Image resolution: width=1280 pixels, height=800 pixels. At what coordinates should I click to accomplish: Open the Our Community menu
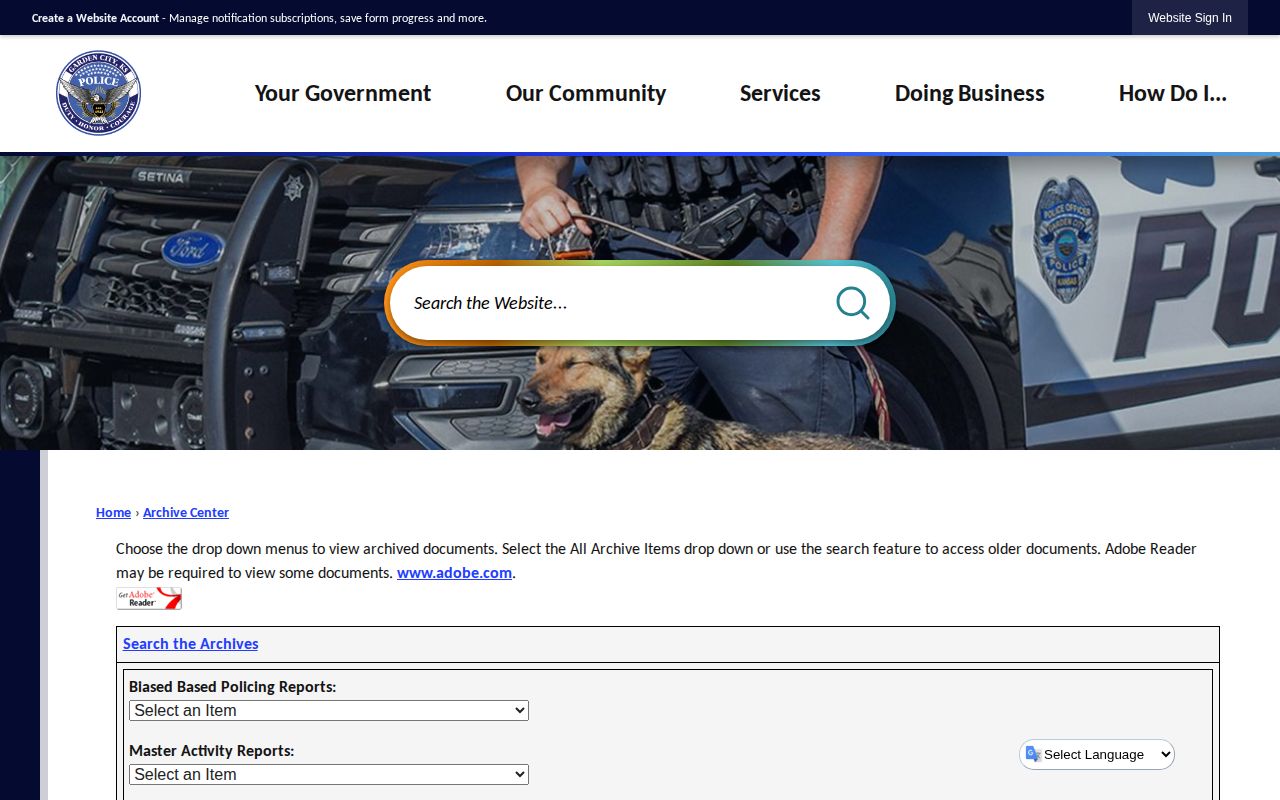tap(586, 93)
